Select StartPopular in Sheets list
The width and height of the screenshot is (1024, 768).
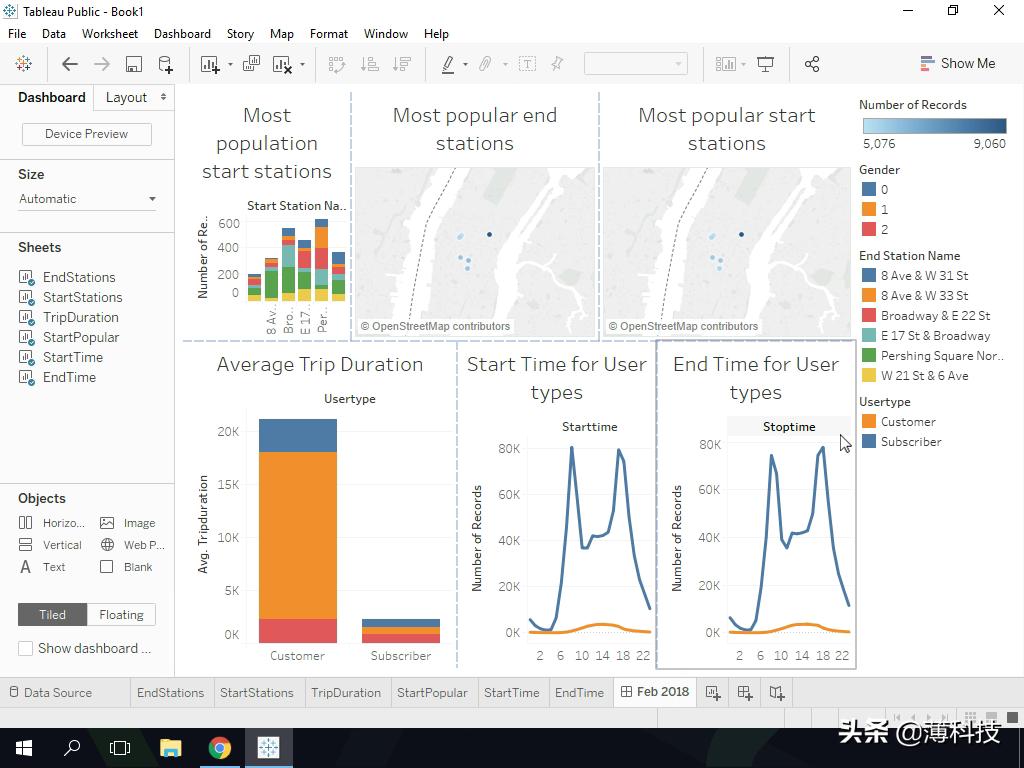(81, 337)
